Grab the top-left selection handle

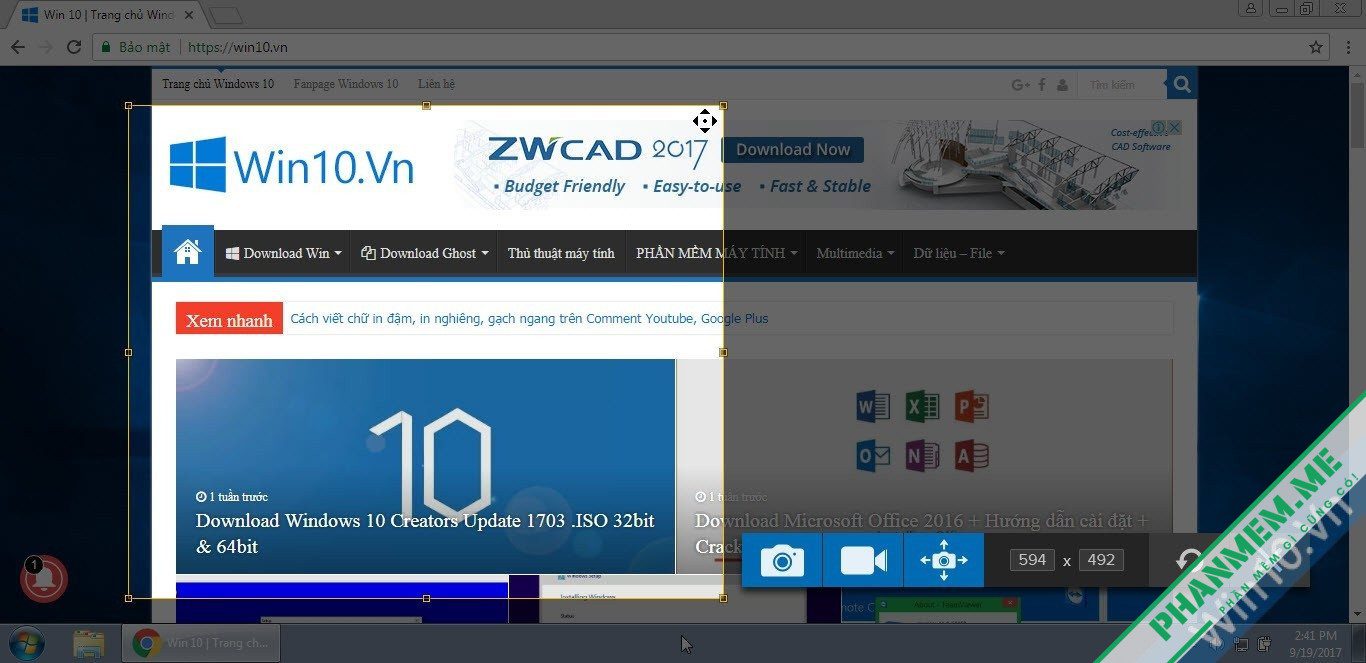(x=128, y=105)
